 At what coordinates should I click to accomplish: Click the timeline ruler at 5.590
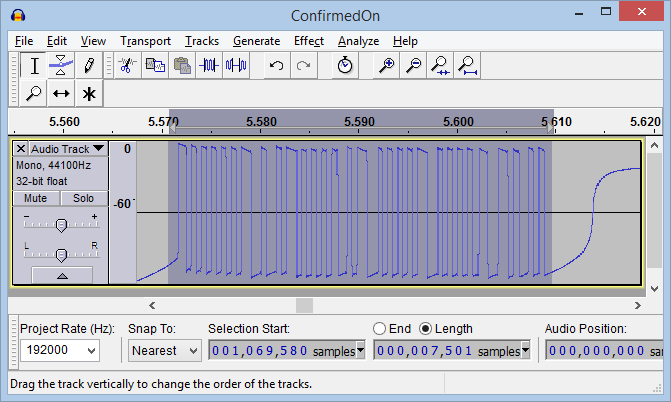[x=359, y=122]
